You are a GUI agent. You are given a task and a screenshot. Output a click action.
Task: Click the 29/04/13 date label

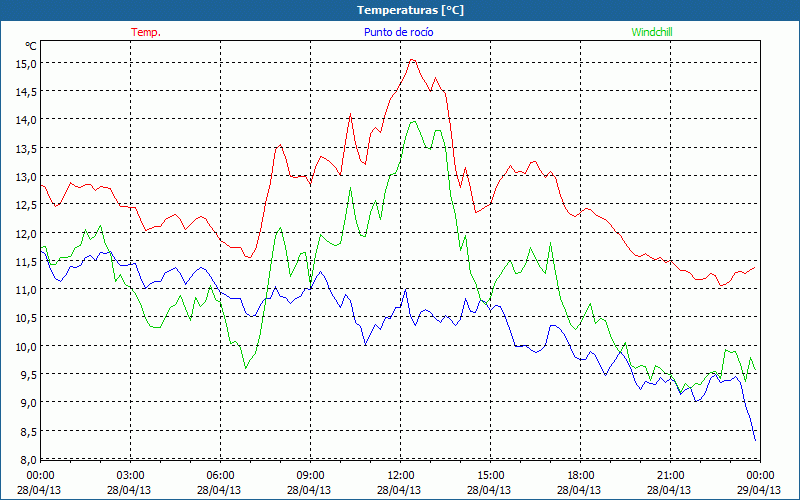coord(759,490)
